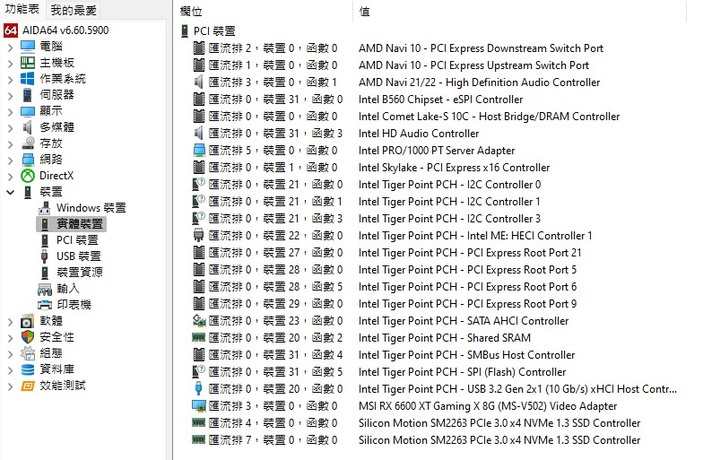The height and width of the screenshot is (460, 720).
Task: Collapse the 裝置 tree node
Action: [x=10, y=192]
